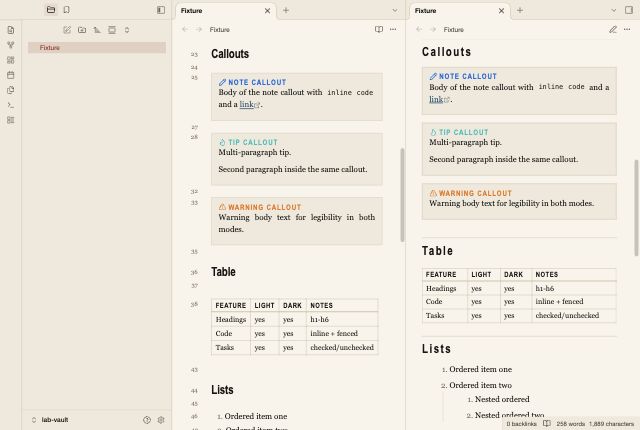The height and width of the screenshot is (430, 640).
Task: Switch left pane to reading view
Action: (379, 29)
